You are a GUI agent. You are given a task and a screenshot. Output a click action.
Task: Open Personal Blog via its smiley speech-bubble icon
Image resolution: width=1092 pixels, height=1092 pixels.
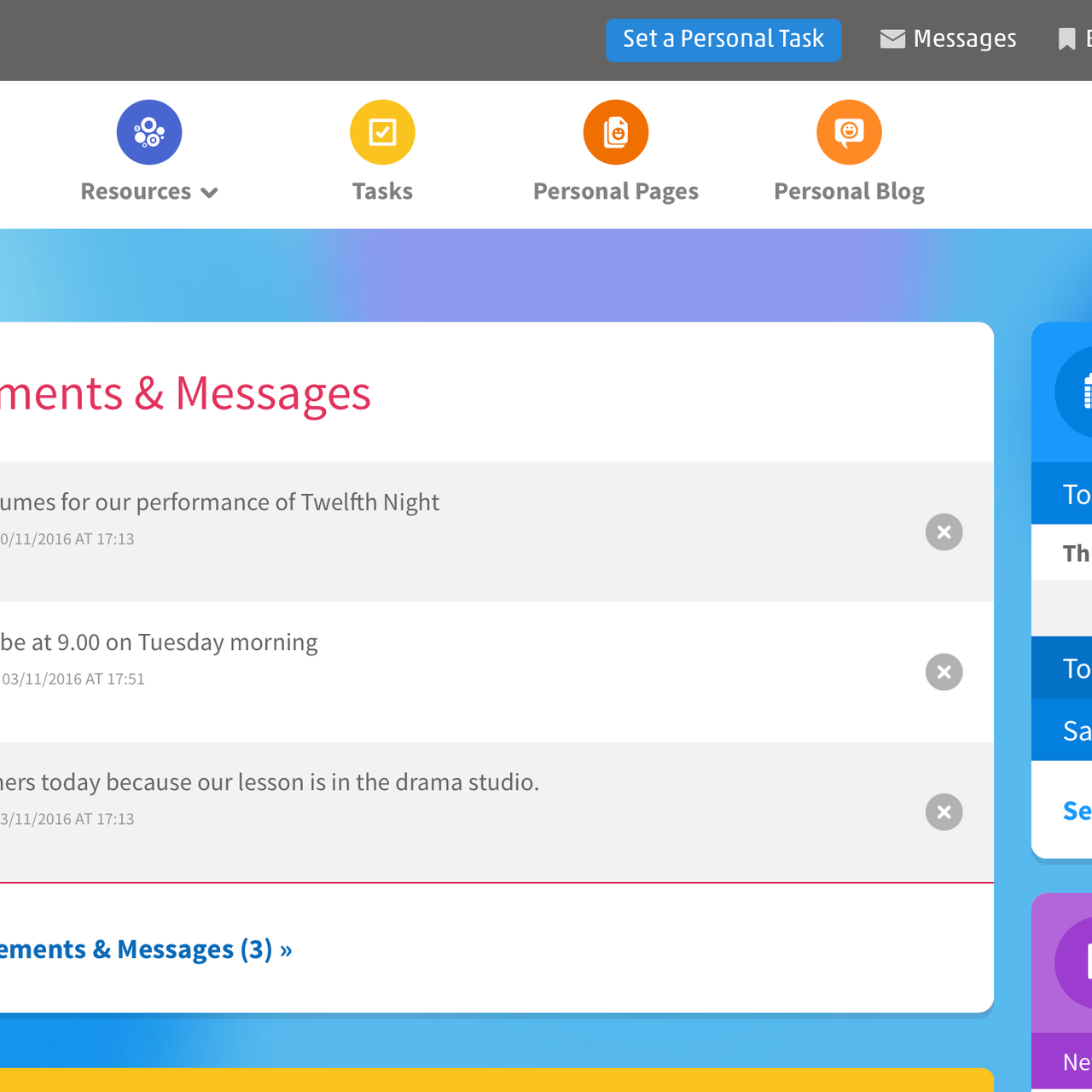click(849, 132)
